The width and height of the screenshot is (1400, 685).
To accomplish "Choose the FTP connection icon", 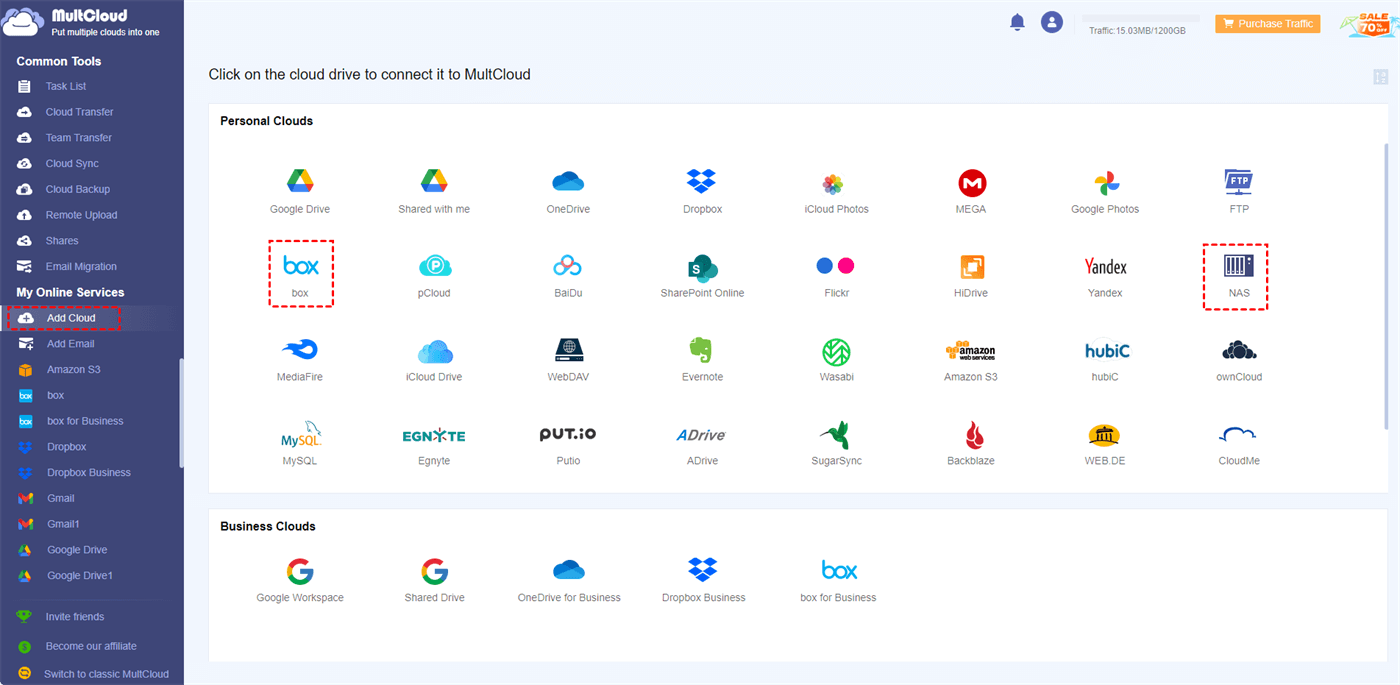I will [x=1239, y=182].
